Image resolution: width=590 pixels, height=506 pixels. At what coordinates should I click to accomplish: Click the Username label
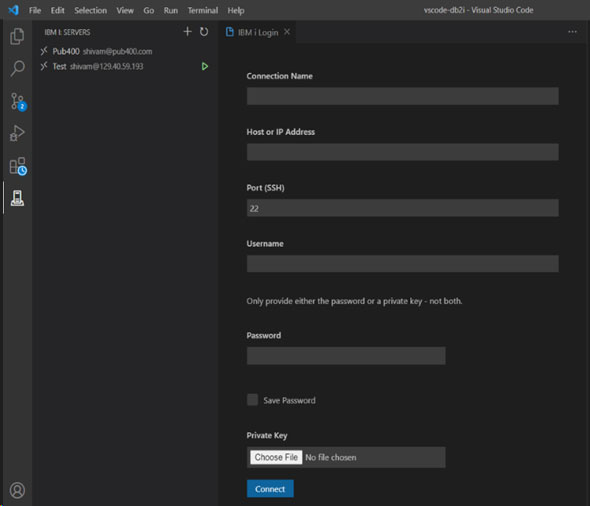(x=265, y=244)
